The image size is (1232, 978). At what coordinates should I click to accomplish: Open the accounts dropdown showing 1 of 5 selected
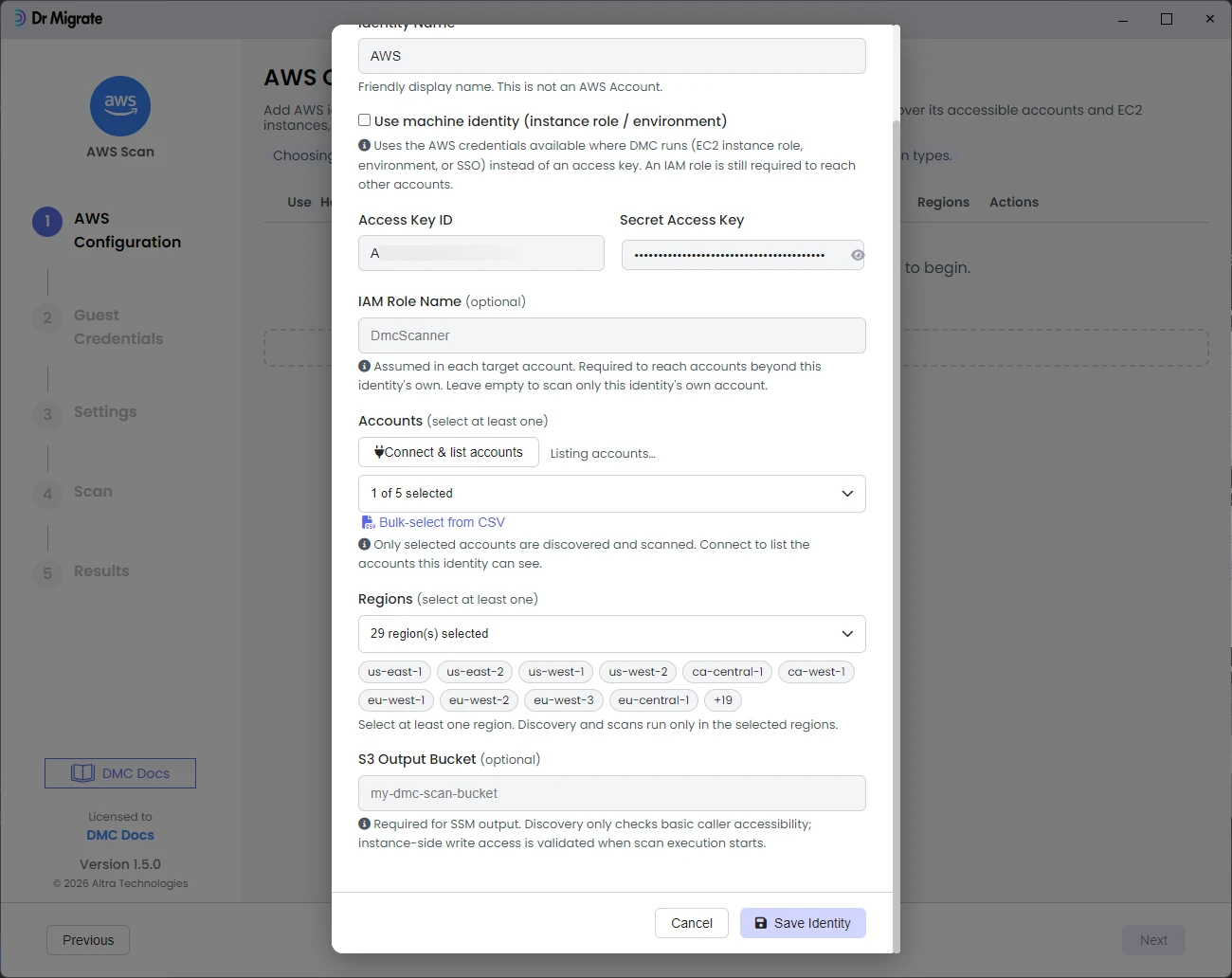pos(612,494)
